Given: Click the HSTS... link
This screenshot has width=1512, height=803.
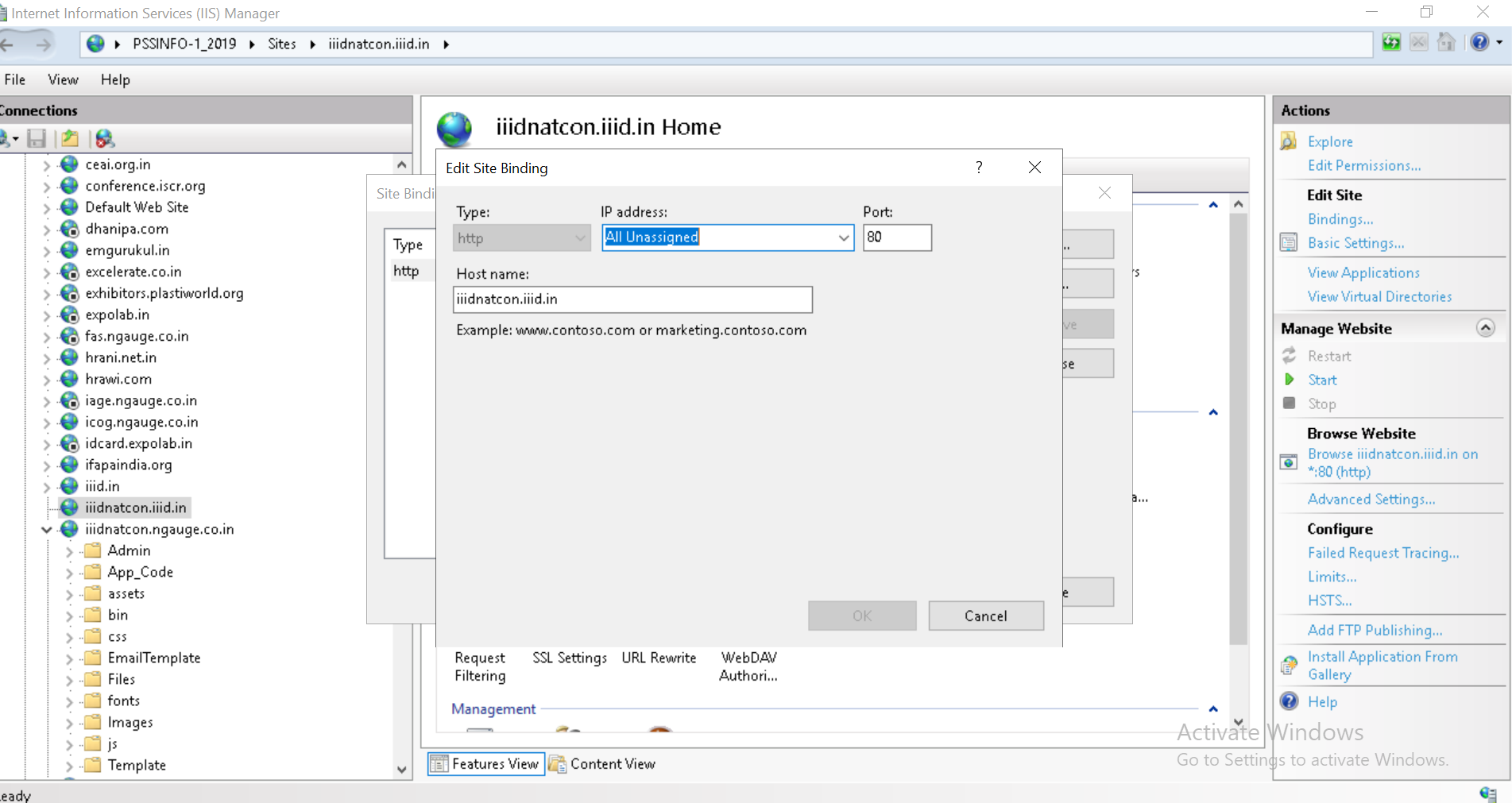Looking at the screenshot, I should pos(1329,600).
